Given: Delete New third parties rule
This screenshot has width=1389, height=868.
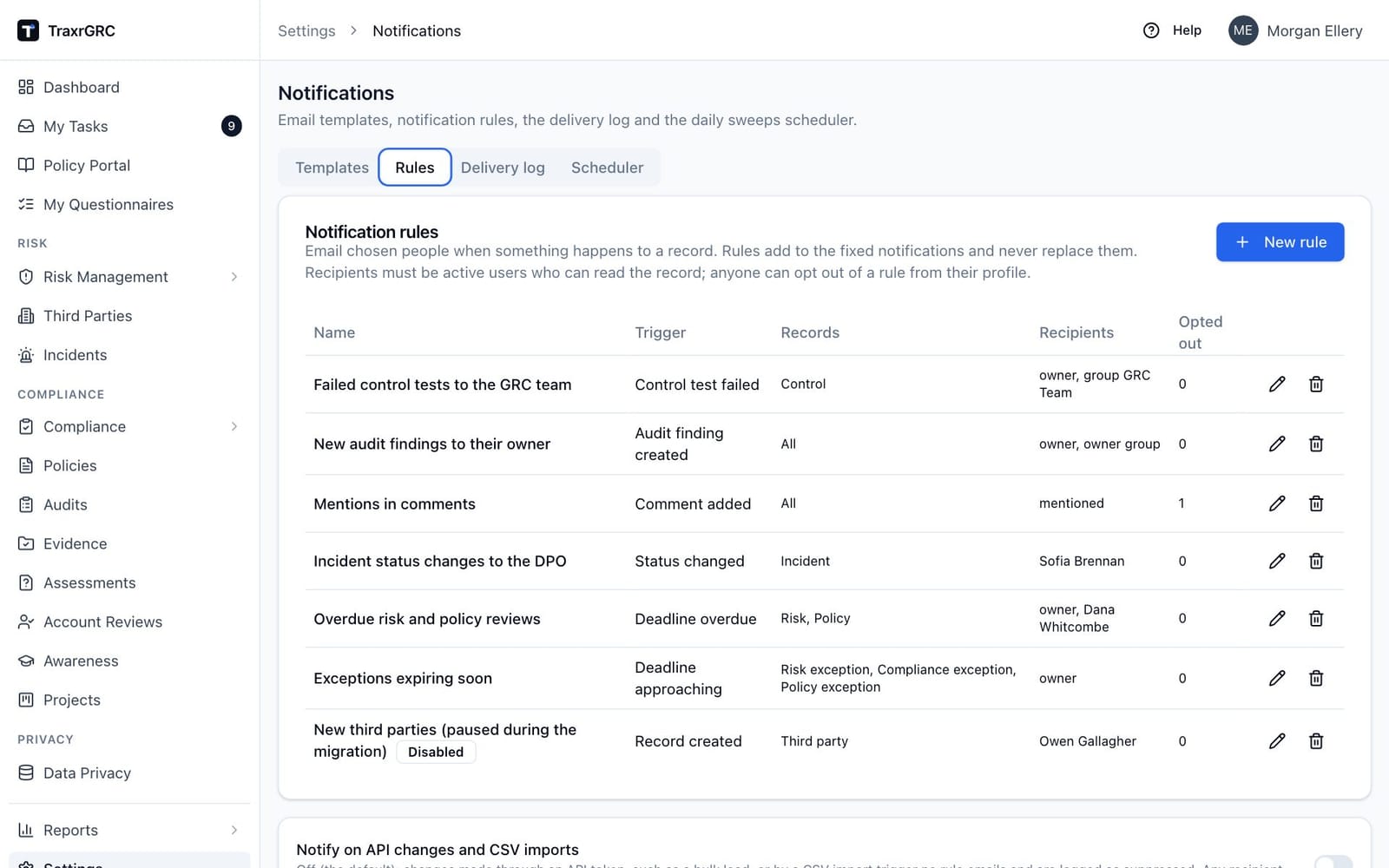Looking at the screenshot, I should [1316, 740].
